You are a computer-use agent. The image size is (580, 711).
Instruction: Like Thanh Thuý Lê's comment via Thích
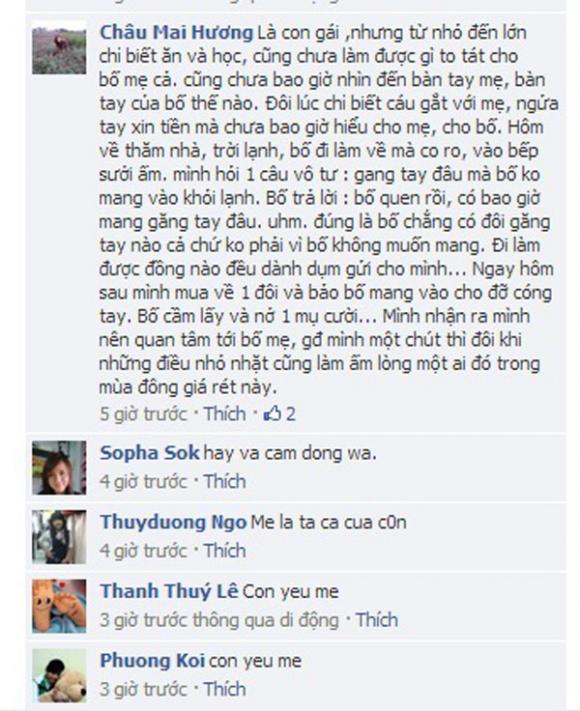pos(376,620)
